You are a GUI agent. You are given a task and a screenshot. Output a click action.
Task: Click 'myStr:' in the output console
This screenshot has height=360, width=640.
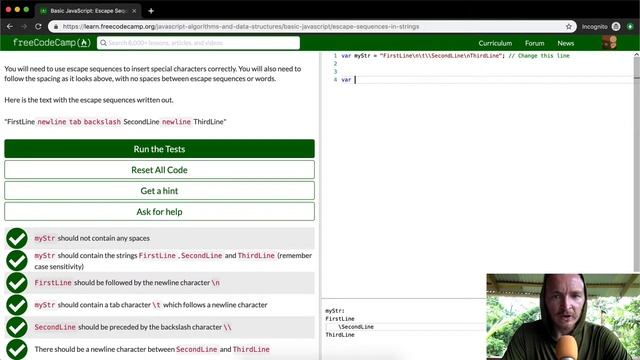point(335,311)
